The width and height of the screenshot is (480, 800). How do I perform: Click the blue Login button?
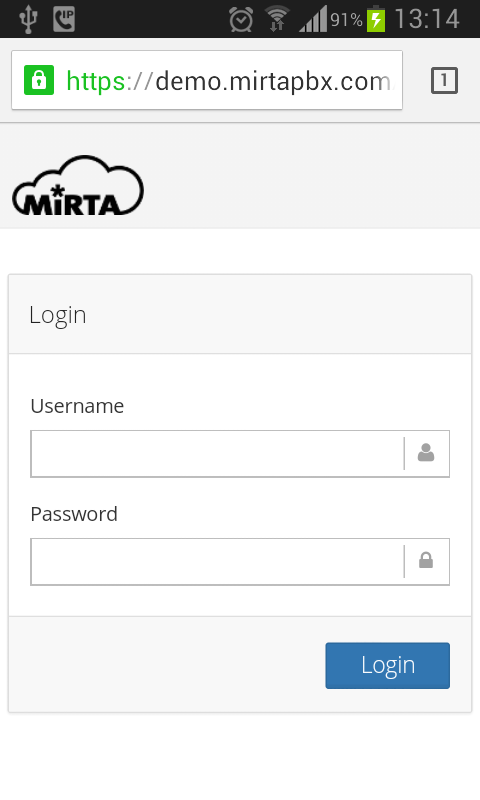(388, 665)
